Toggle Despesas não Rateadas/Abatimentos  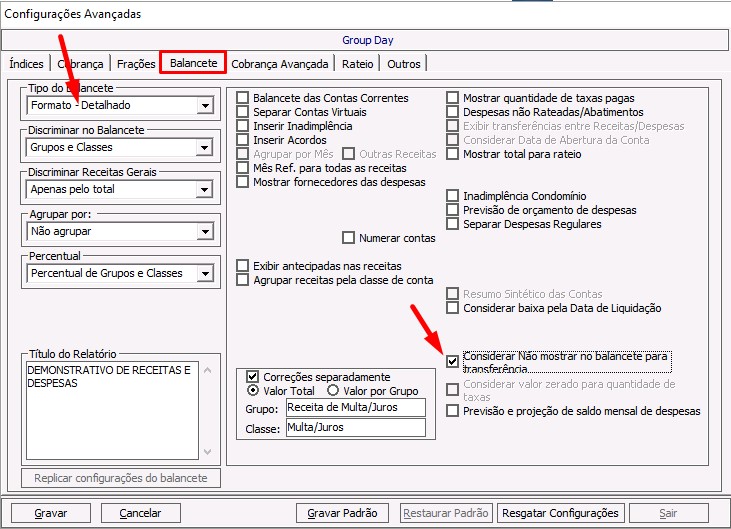[452, 112]
